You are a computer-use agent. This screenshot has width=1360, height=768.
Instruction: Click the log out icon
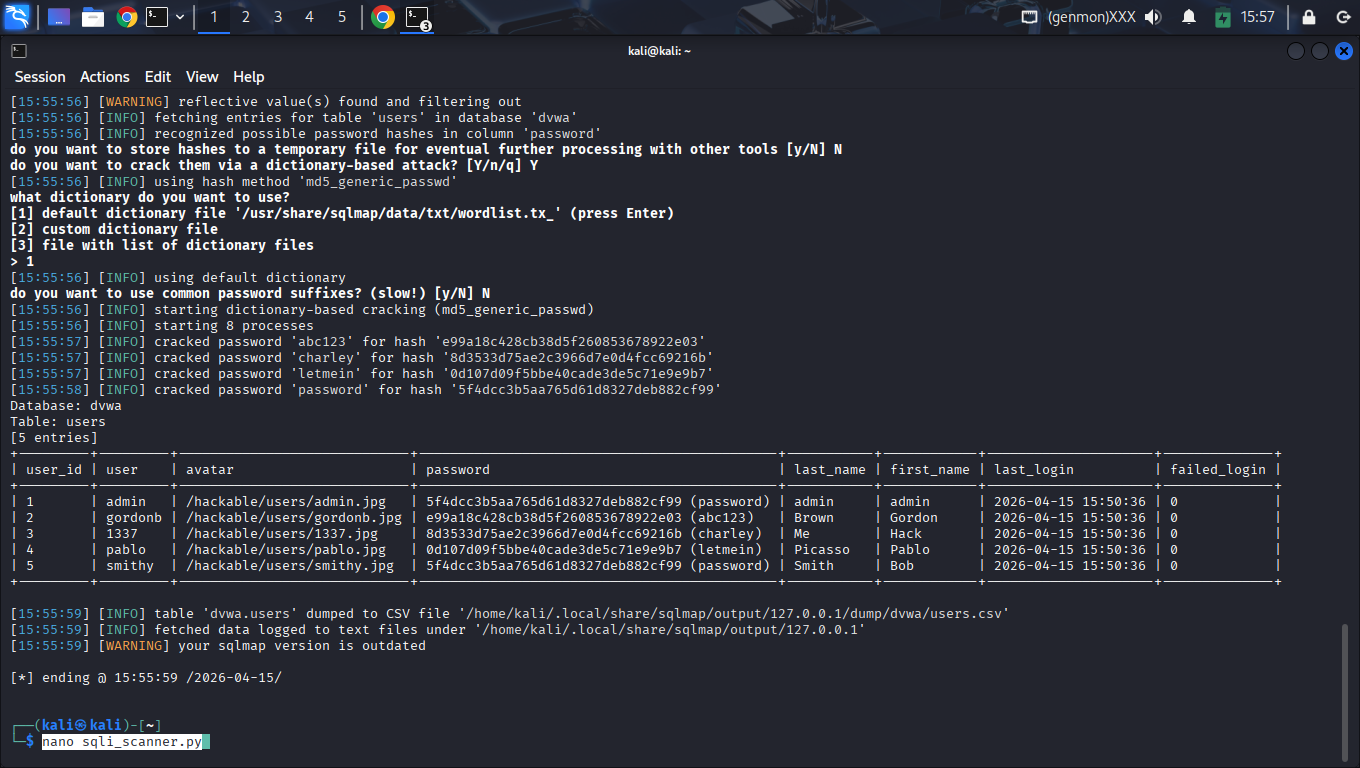click(x=1342, y=17)
